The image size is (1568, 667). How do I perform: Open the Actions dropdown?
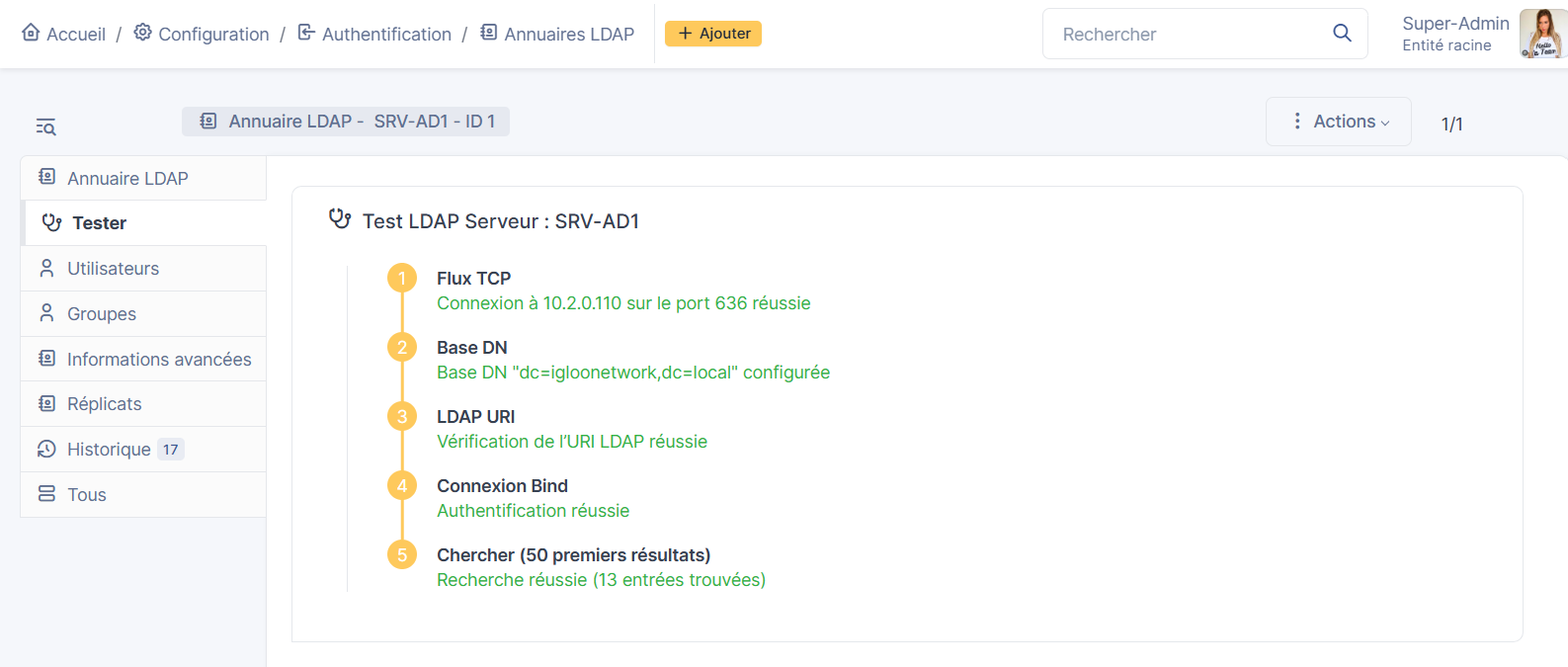(1339, 122)
